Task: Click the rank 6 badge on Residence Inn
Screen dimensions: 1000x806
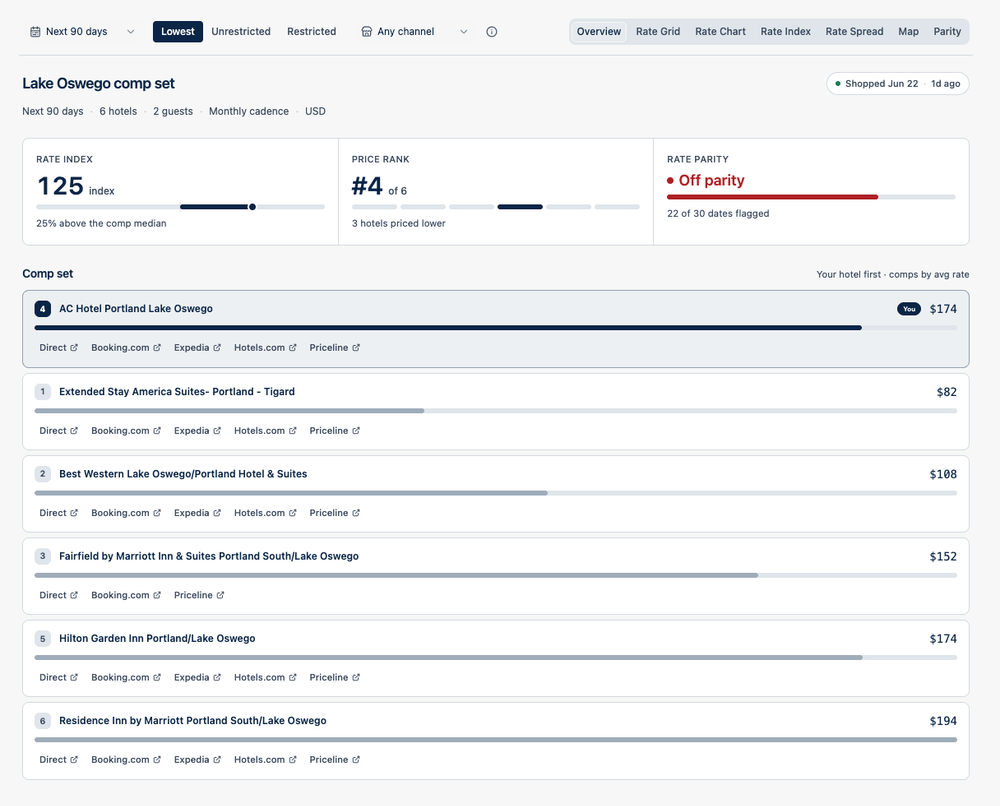Action: point(43,721)
